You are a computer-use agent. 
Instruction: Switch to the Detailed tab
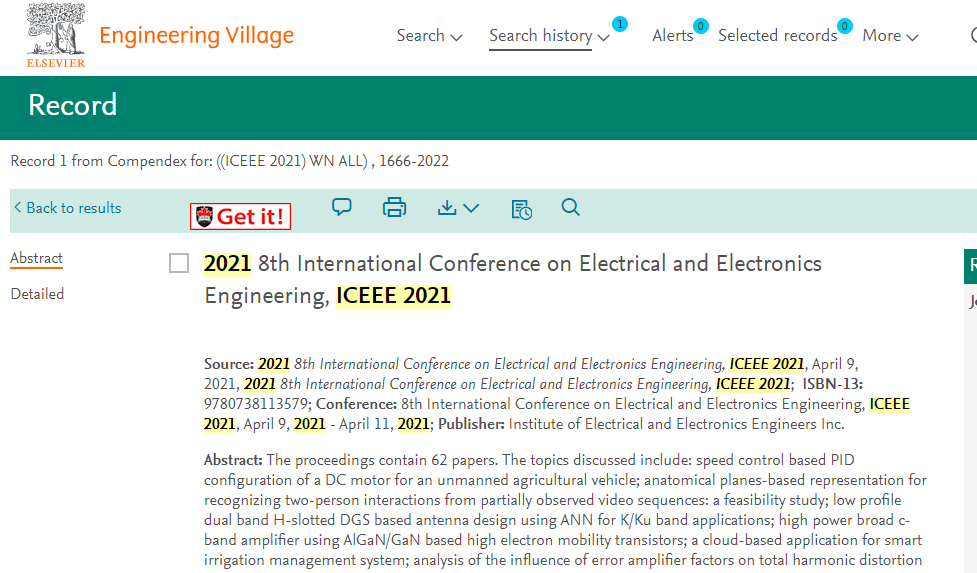37,294
